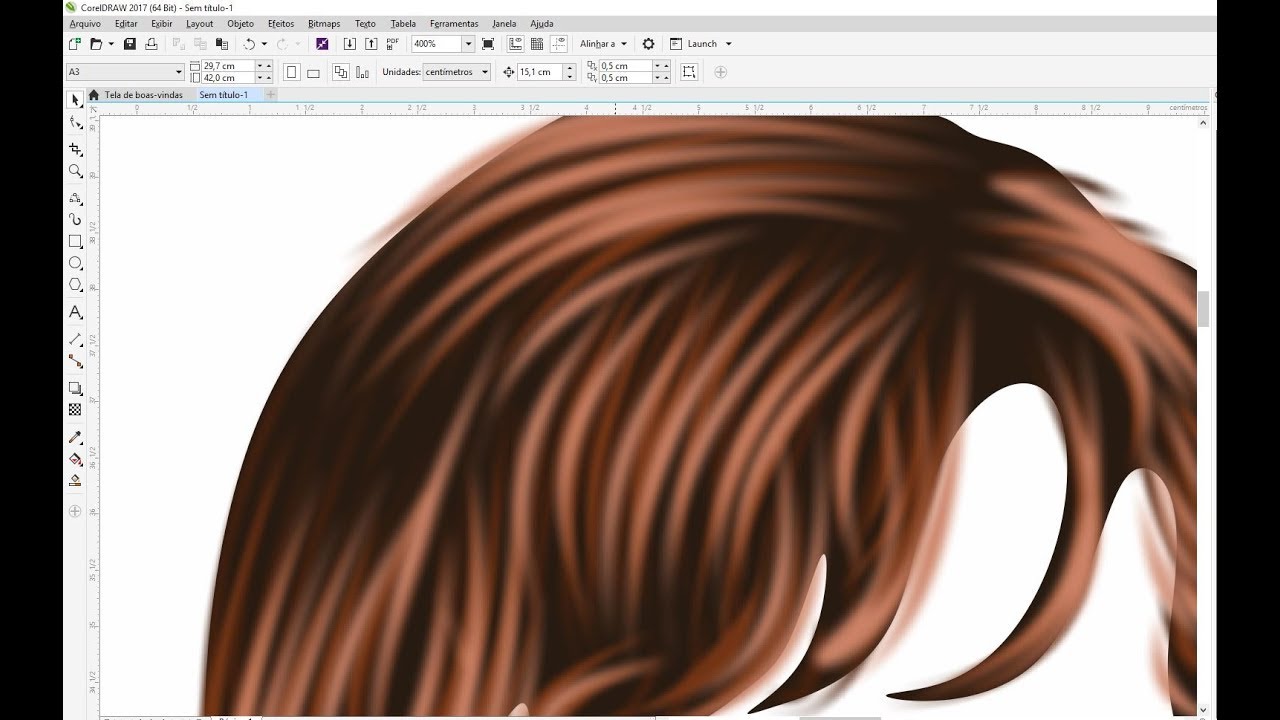Image resolution: width=1280 pixels, height=720 pixels.
Task: Open the zoom level 400% dropdown
Action: tap(468, 44)
